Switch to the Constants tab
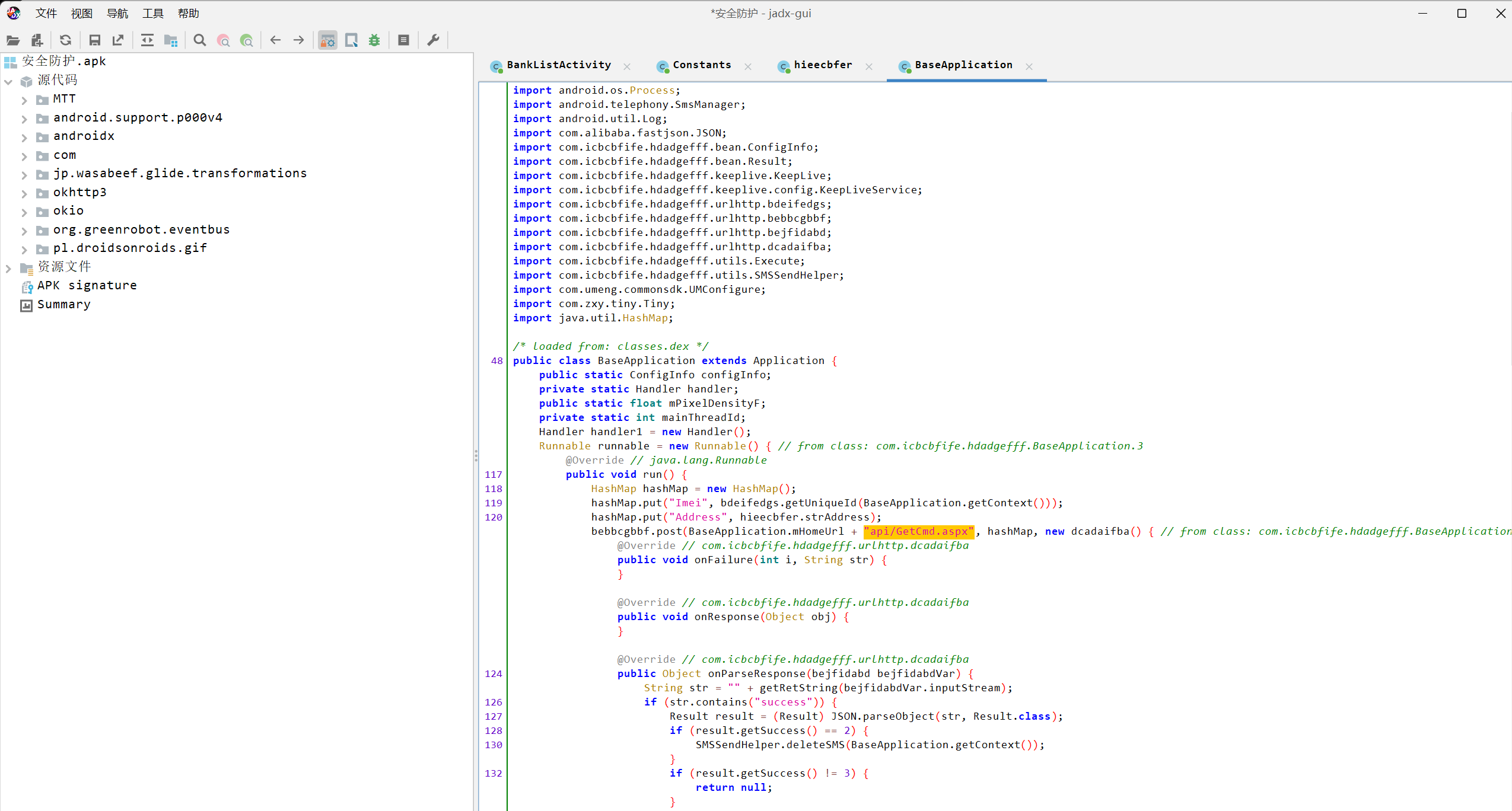This screenshot has width=1512, height=811. coord(701,65)
